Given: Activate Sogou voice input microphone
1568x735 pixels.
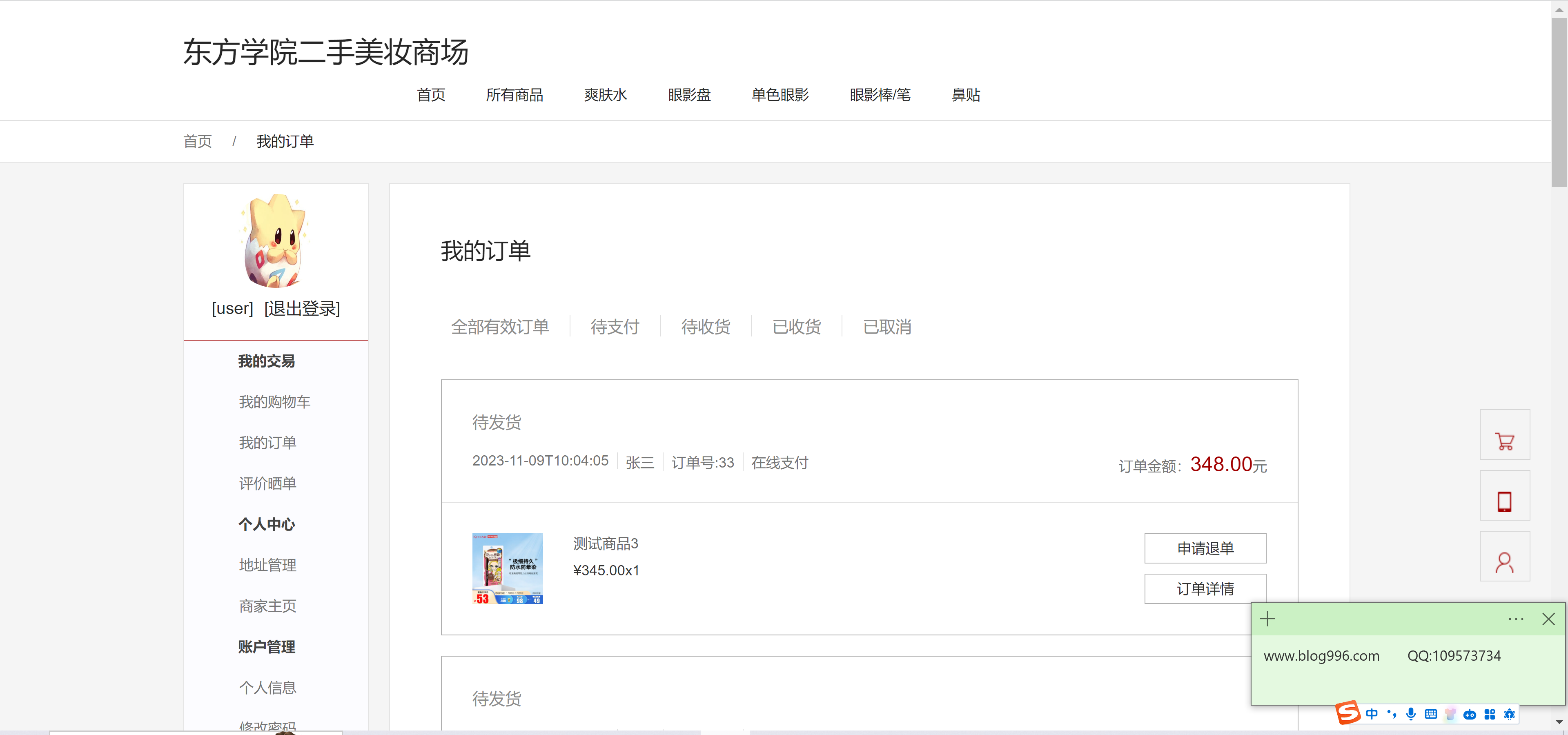Looking at the screenshot, I should click(x=1411, y=714).
